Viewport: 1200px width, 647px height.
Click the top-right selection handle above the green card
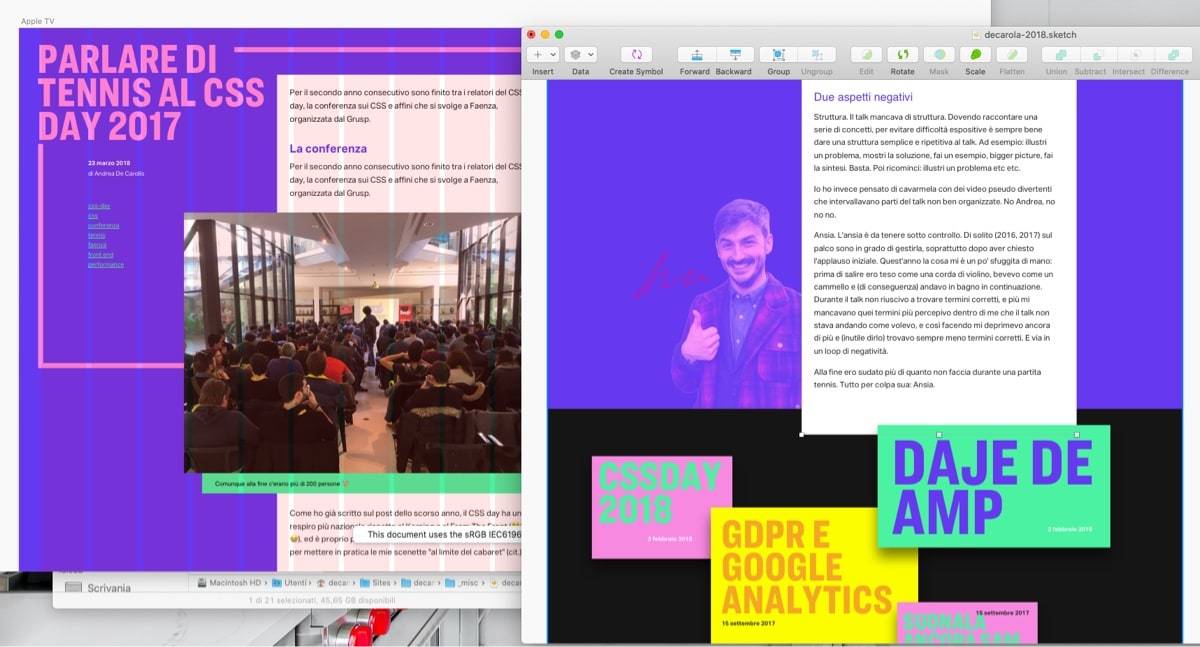(x=1076, y=435)
